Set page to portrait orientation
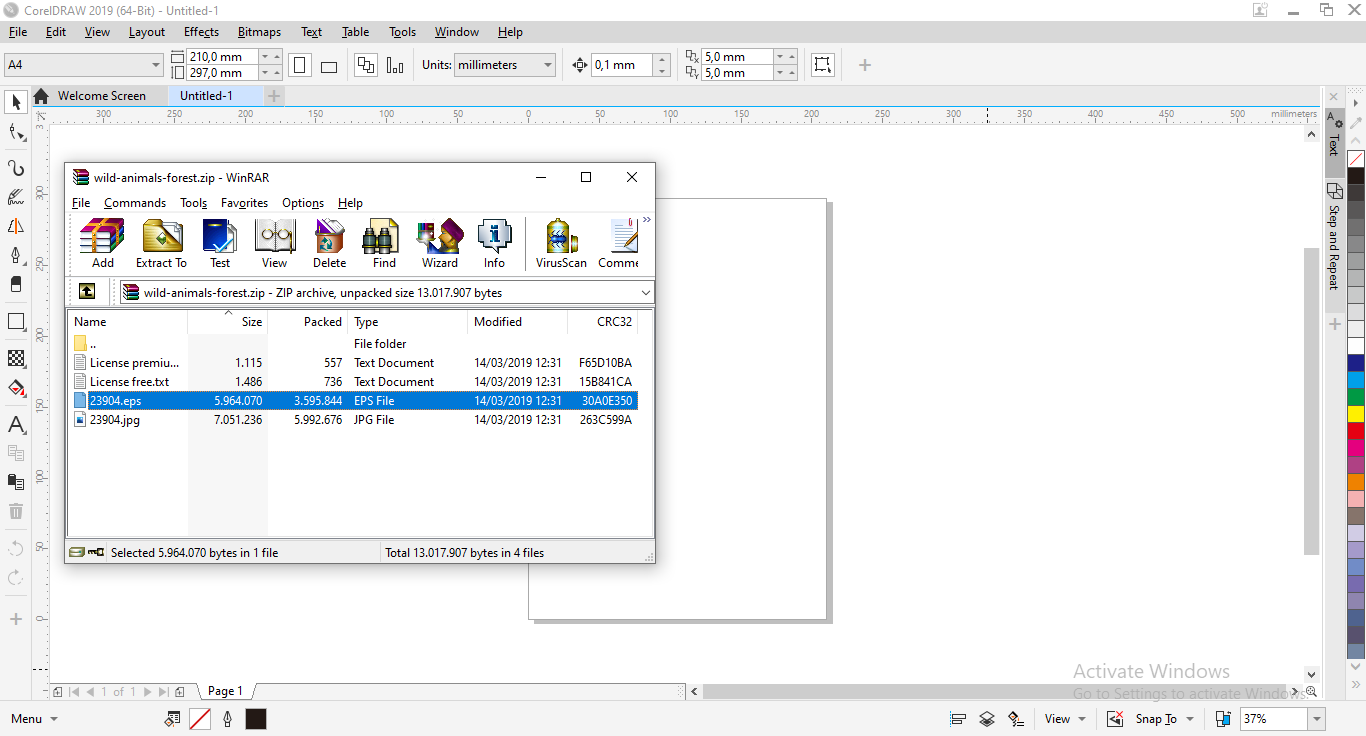Viewport: 1366px width, 736px height. click(300, 65)
